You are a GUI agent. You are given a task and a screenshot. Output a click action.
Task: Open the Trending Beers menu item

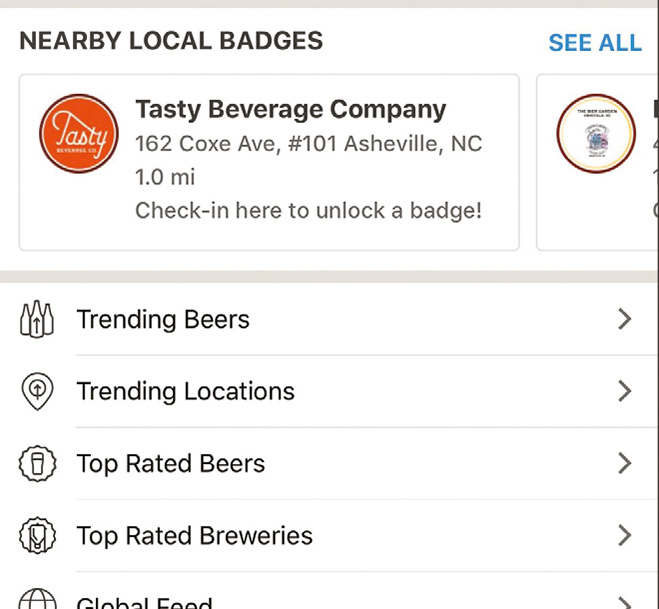(163, 320)
